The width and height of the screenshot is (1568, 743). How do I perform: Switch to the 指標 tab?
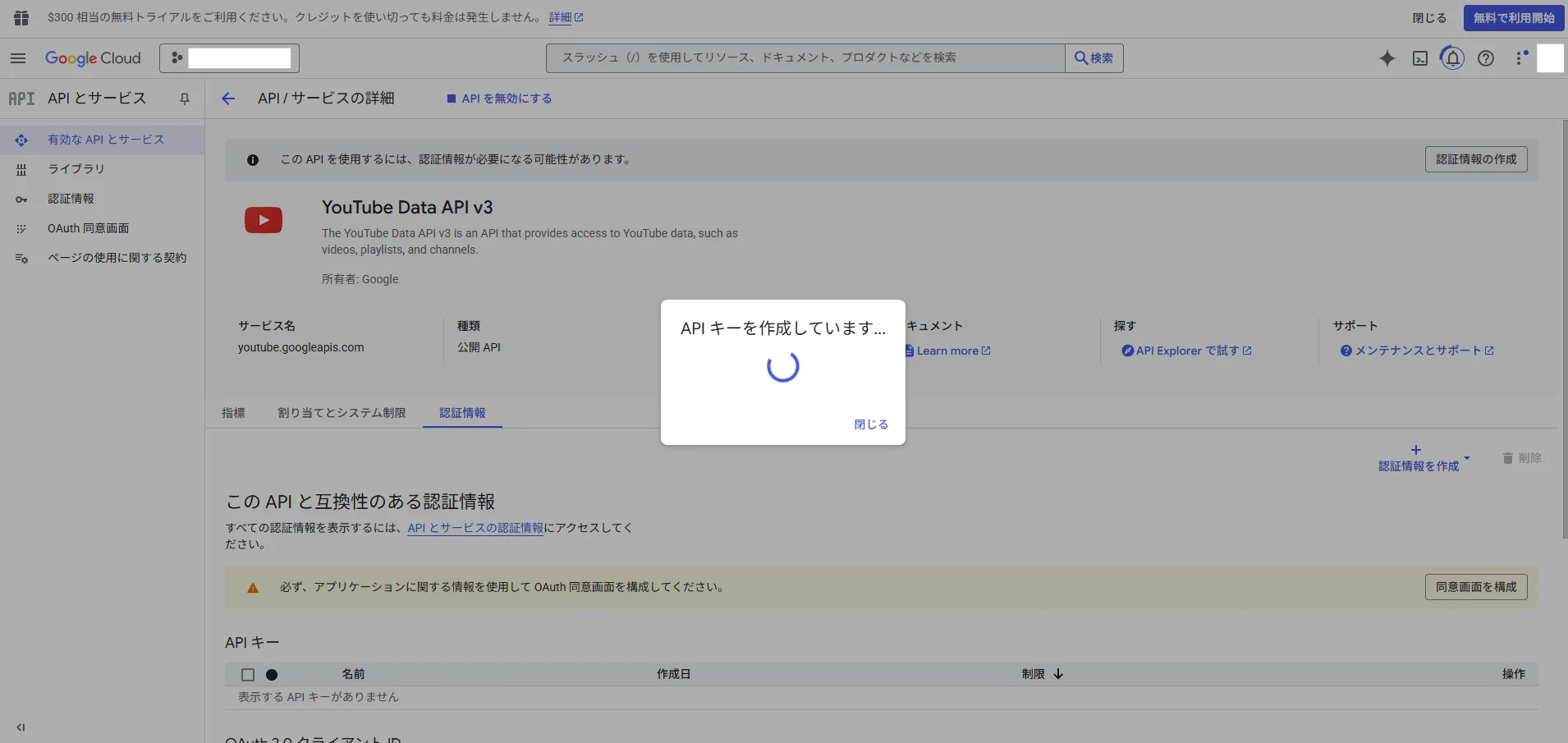233,413
